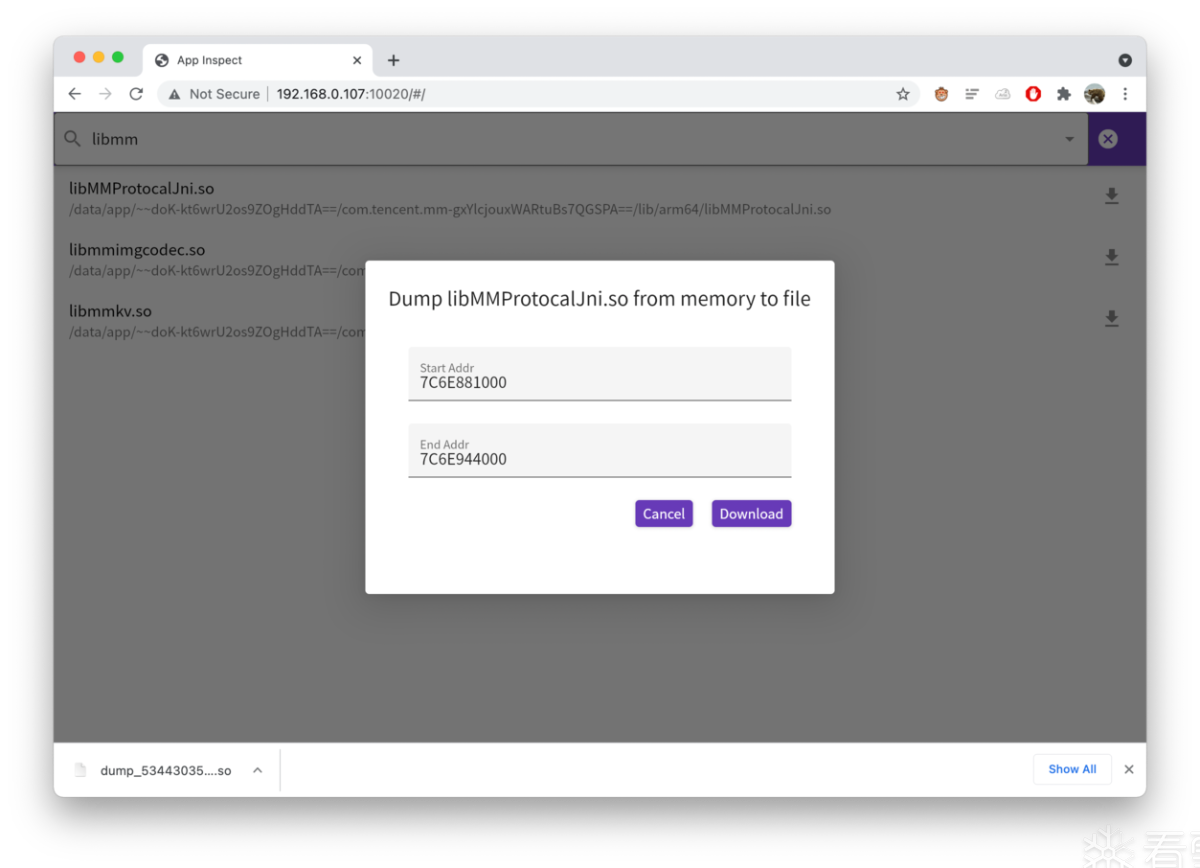Bookmark this page with the star icon
1200x868 pixels.
click(903, 94)
